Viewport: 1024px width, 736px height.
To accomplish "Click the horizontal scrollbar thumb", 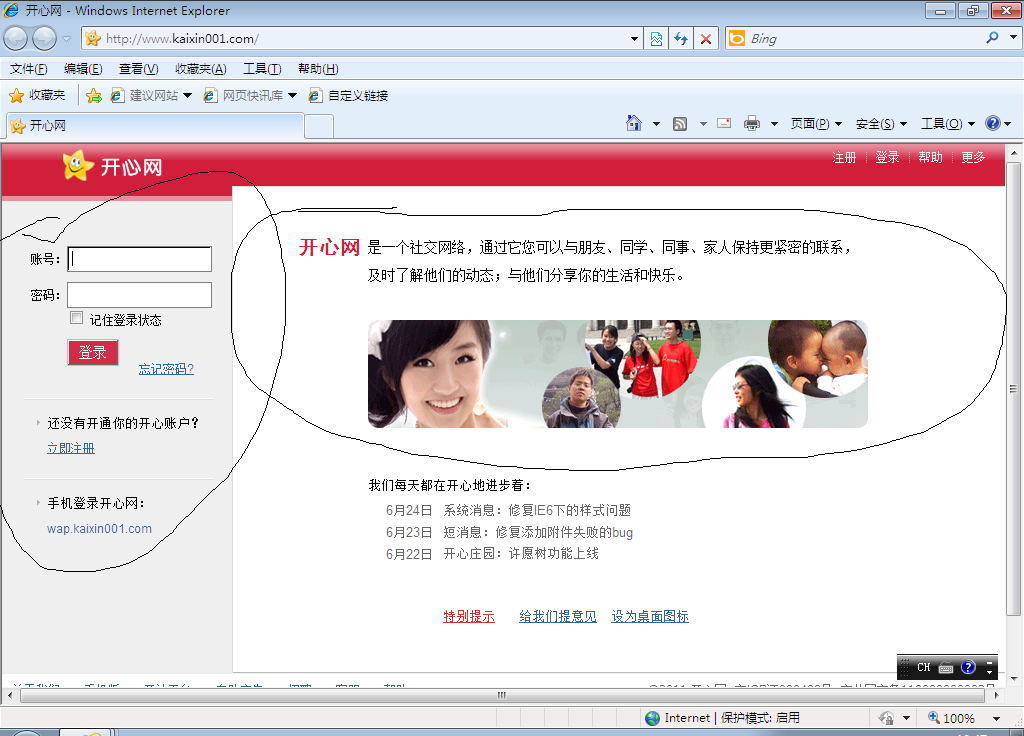I will click(502, 695).
